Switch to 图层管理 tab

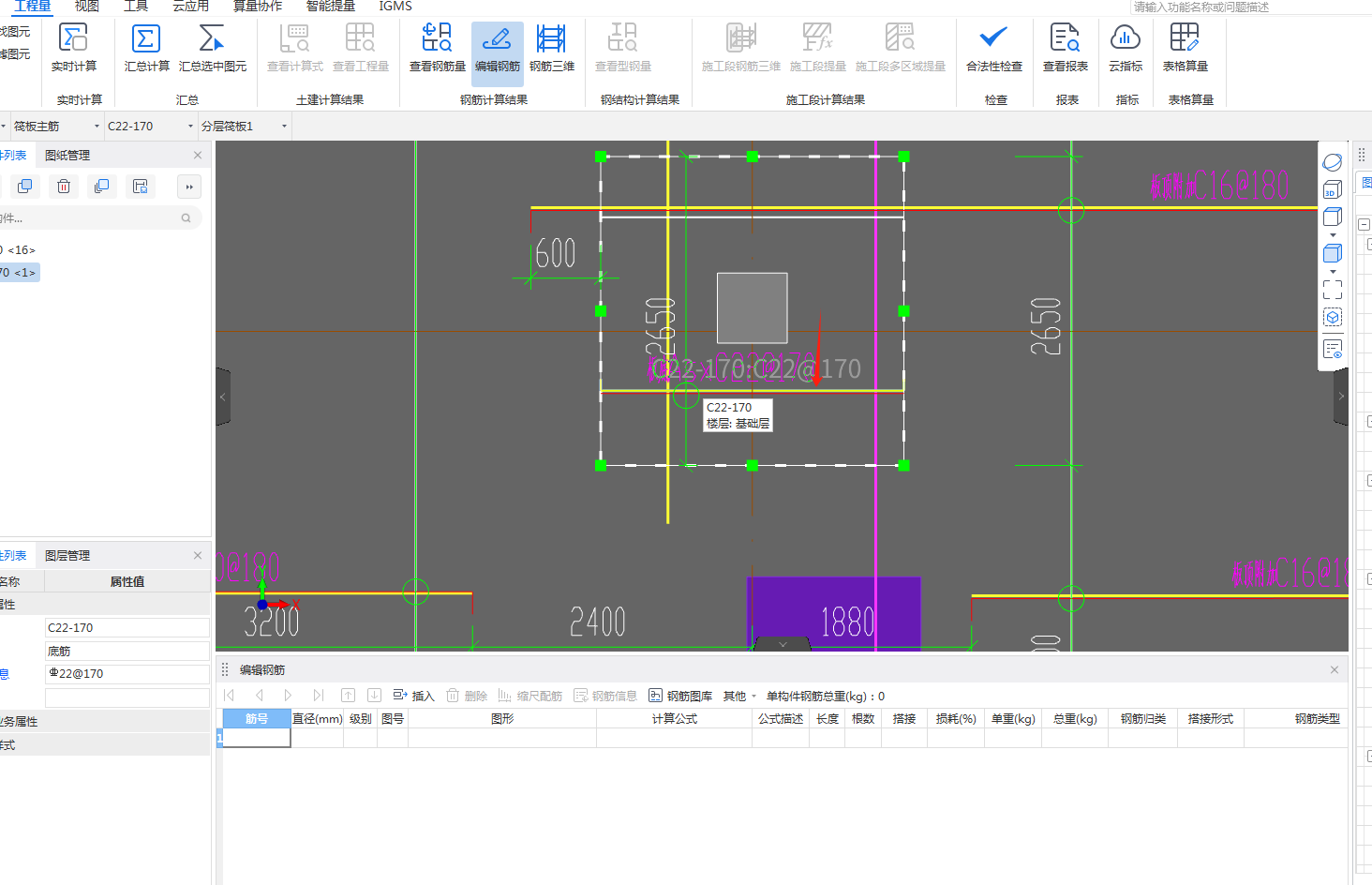click(67, 556)
